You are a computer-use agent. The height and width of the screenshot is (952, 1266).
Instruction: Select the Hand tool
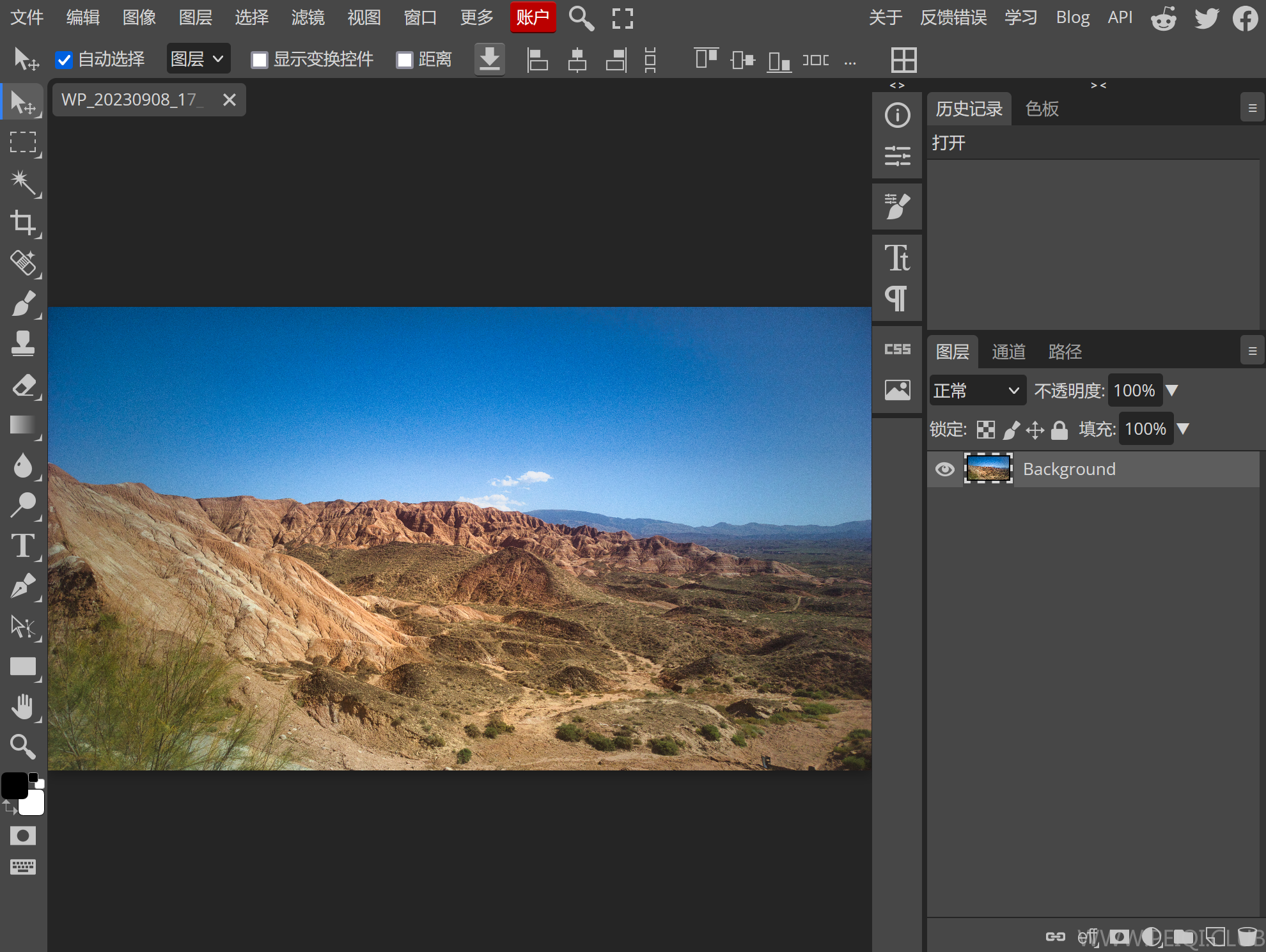[x=23, y=706]
